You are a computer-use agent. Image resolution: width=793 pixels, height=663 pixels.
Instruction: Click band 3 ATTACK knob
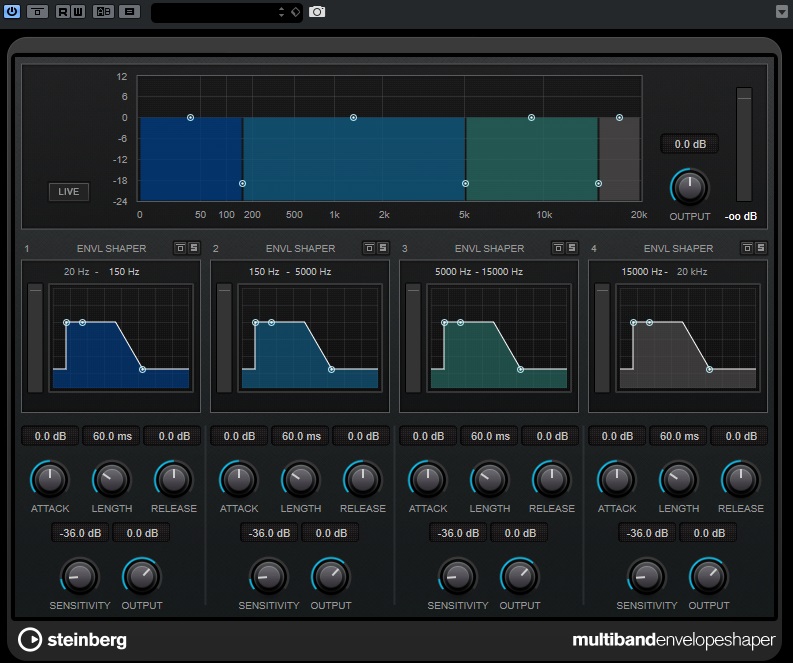[x=428, y=479]
